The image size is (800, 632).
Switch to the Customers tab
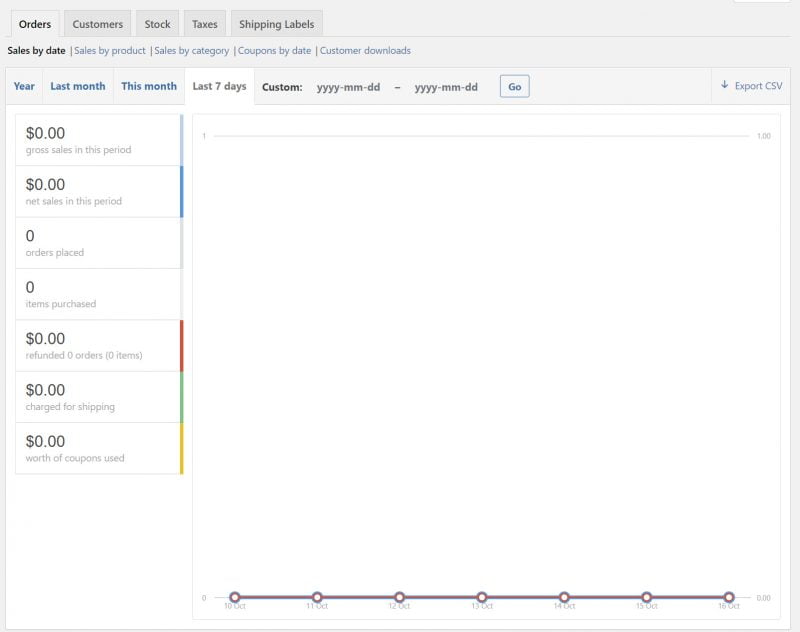tap(97, 24)
